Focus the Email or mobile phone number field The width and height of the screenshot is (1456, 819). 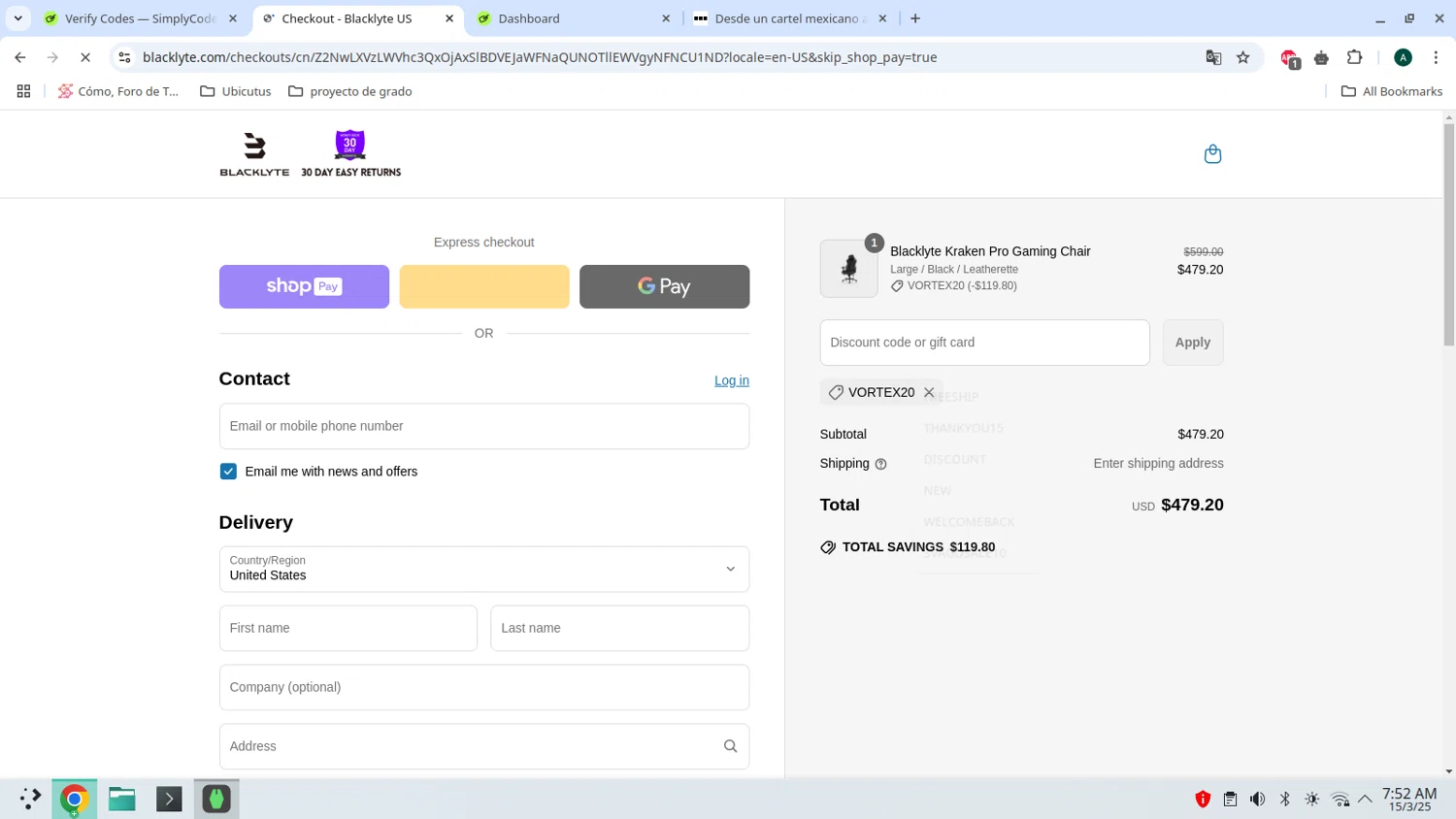click(x=484, y=426)
